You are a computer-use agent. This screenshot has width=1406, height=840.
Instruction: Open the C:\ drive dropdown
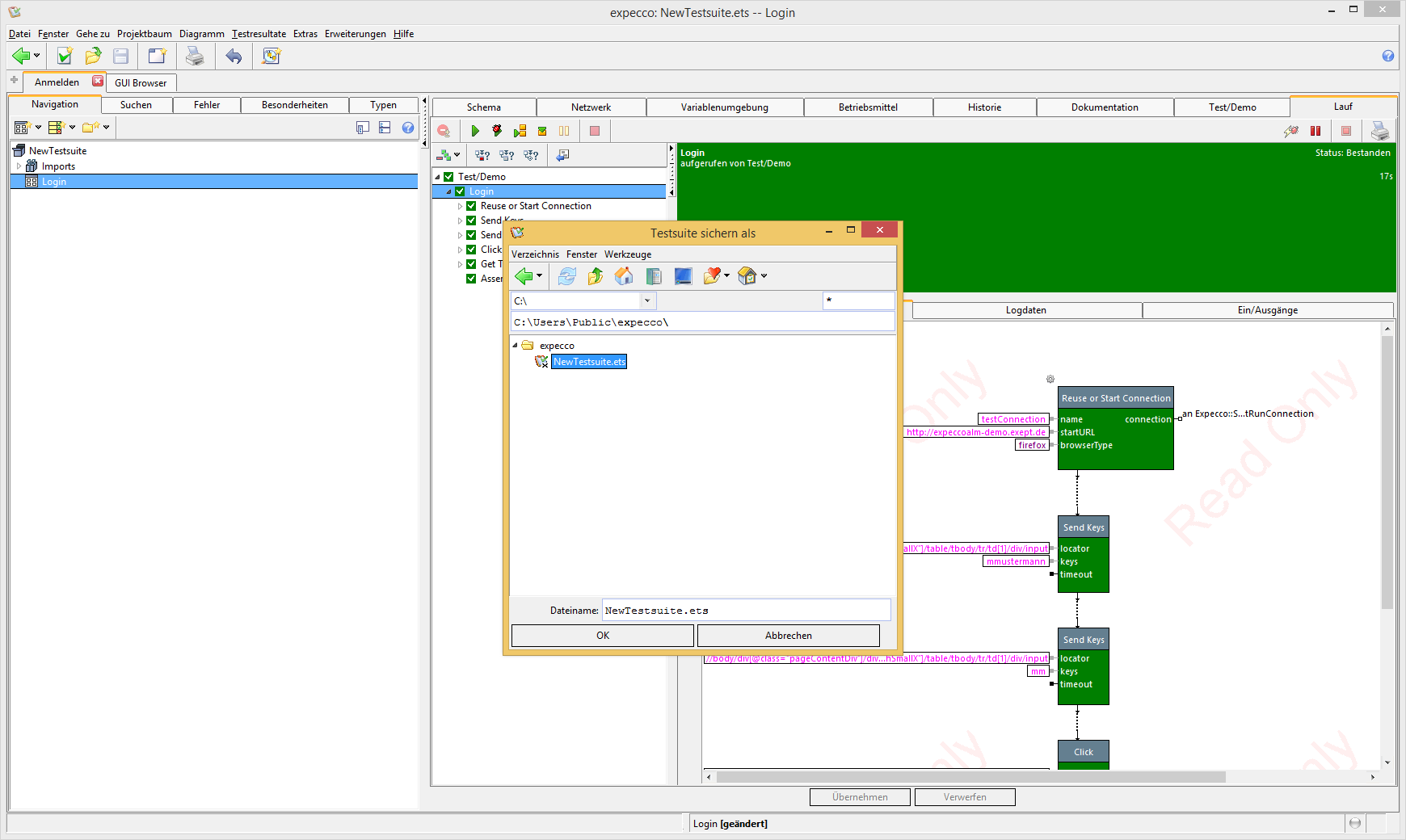click(647, 301)
